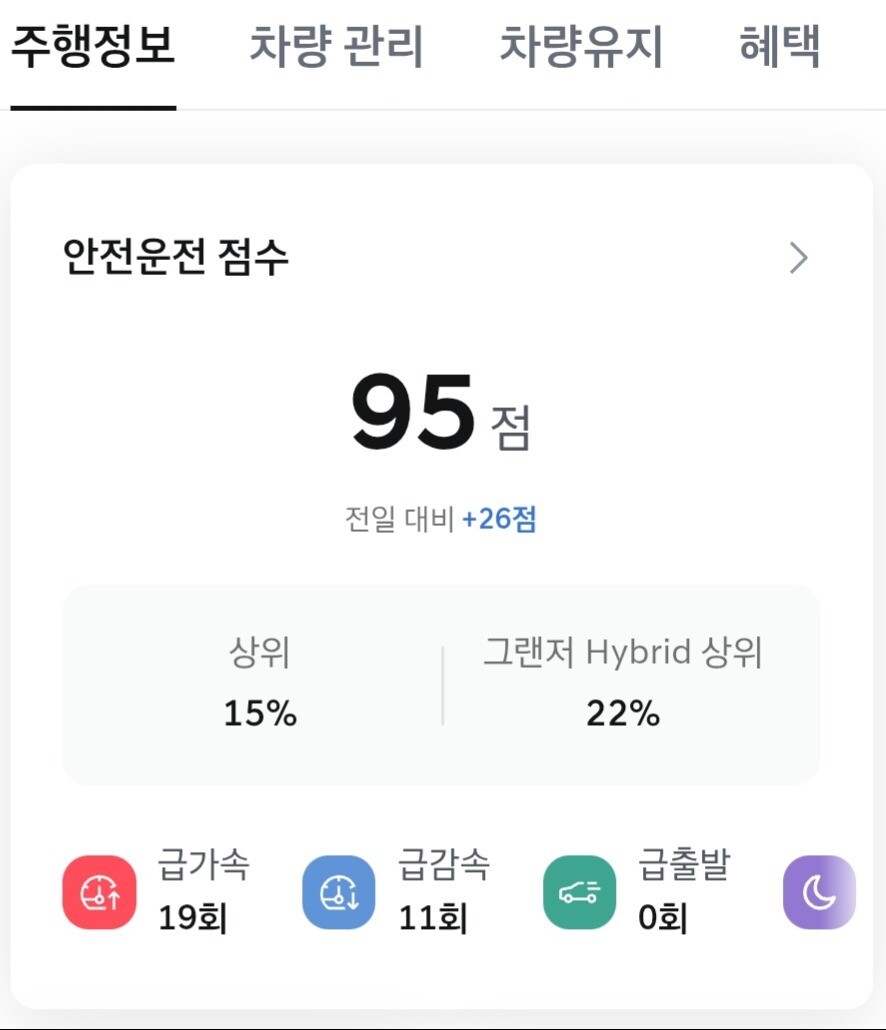Tap the 급가속 19회 count label
Screen dimensions: 886x1030
tap(193, 917)
